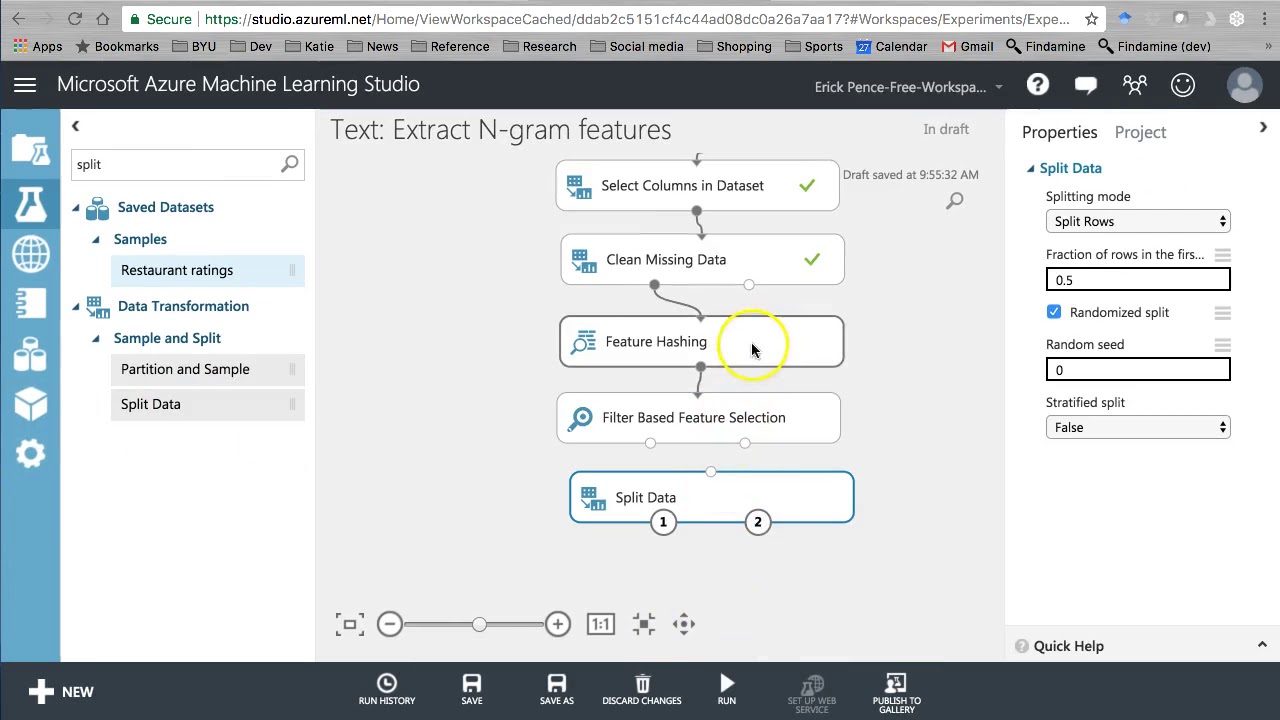Viewport: 1280px width, 720px height.
Task: Reset zoom to 1:1 actual size
Action: pos(600,624)
